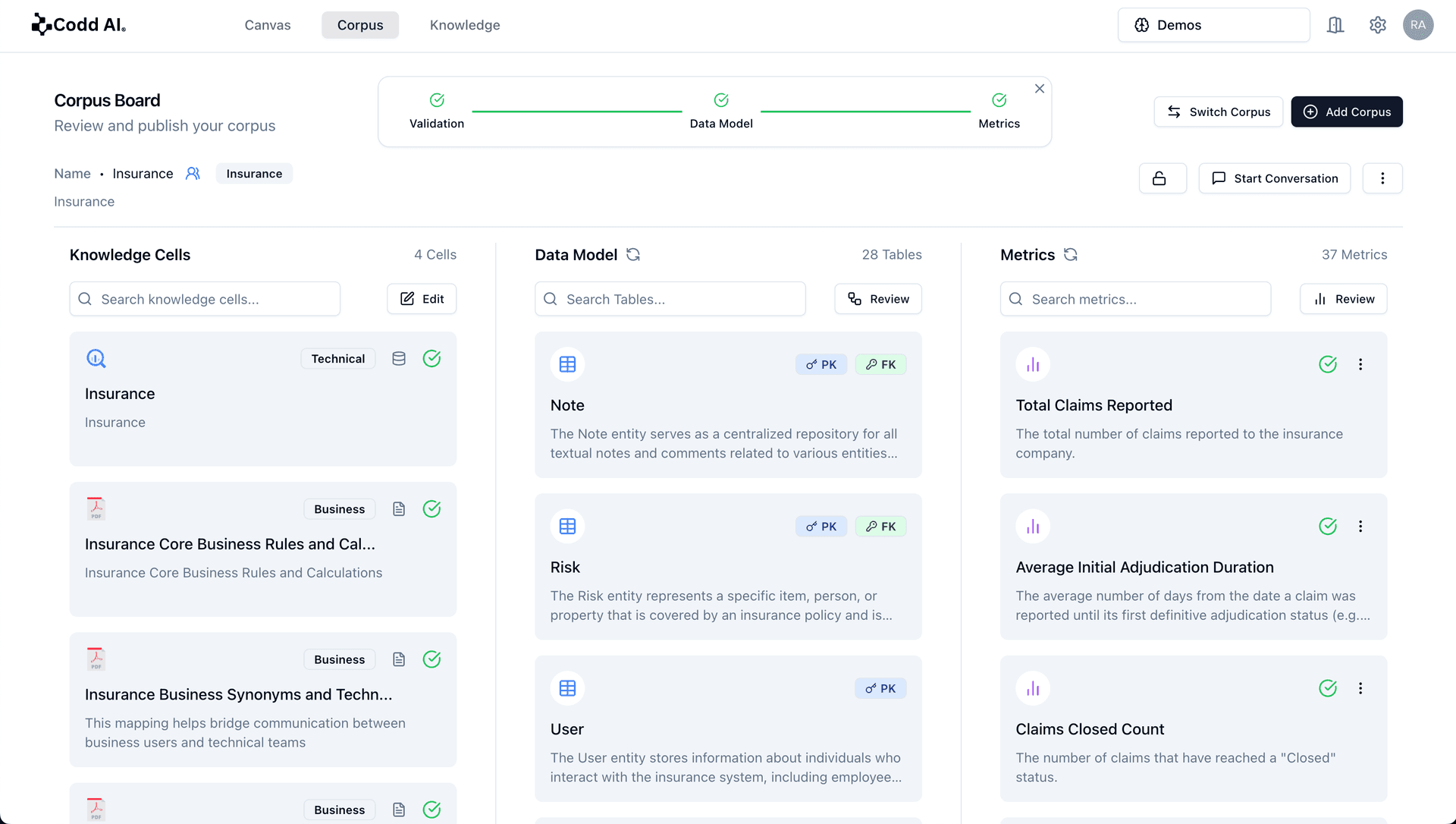Open the vertical ellipsis next to Start Conversation

(1382, 178)
